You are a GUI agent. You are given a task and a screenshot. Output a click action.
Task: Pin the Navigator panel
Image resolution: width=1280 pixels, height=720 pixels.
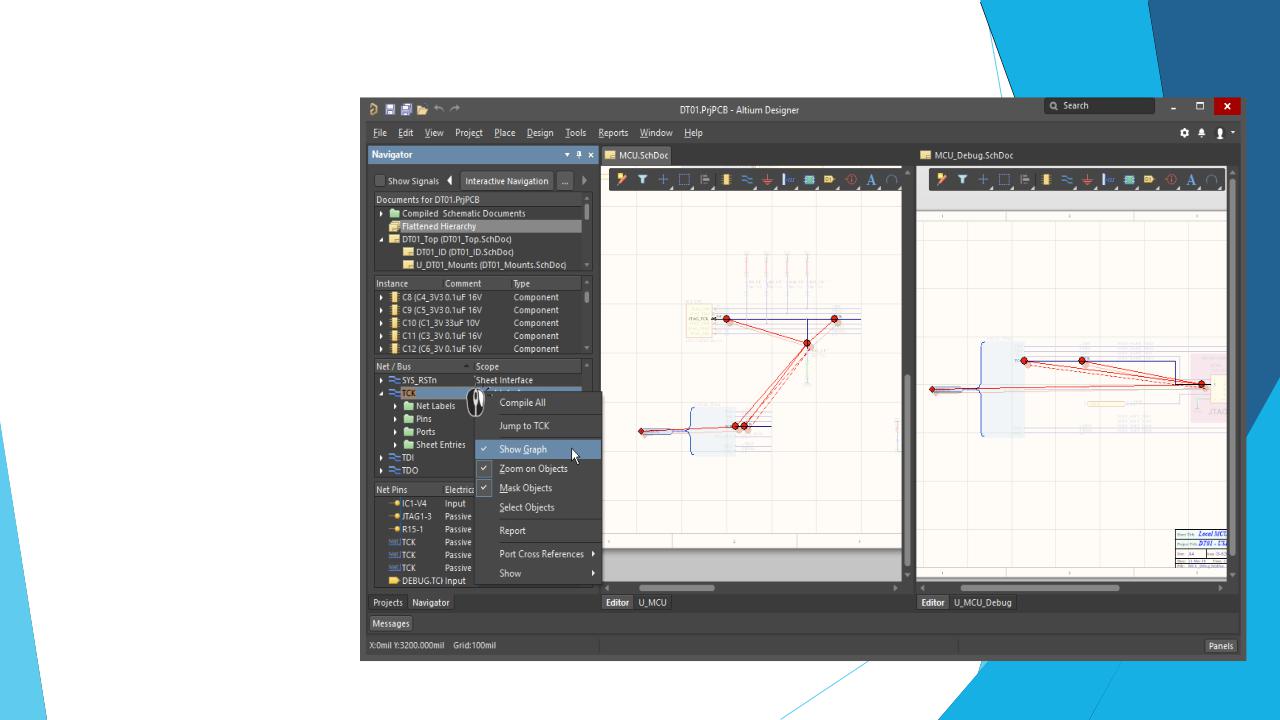pyautogui.click(x=579, y=155)
